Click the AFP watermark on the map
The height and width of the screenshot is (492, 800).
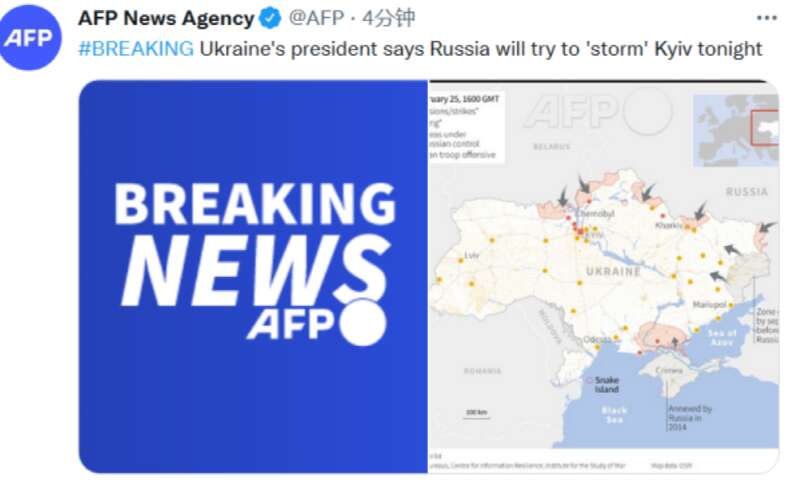(599, 111)
